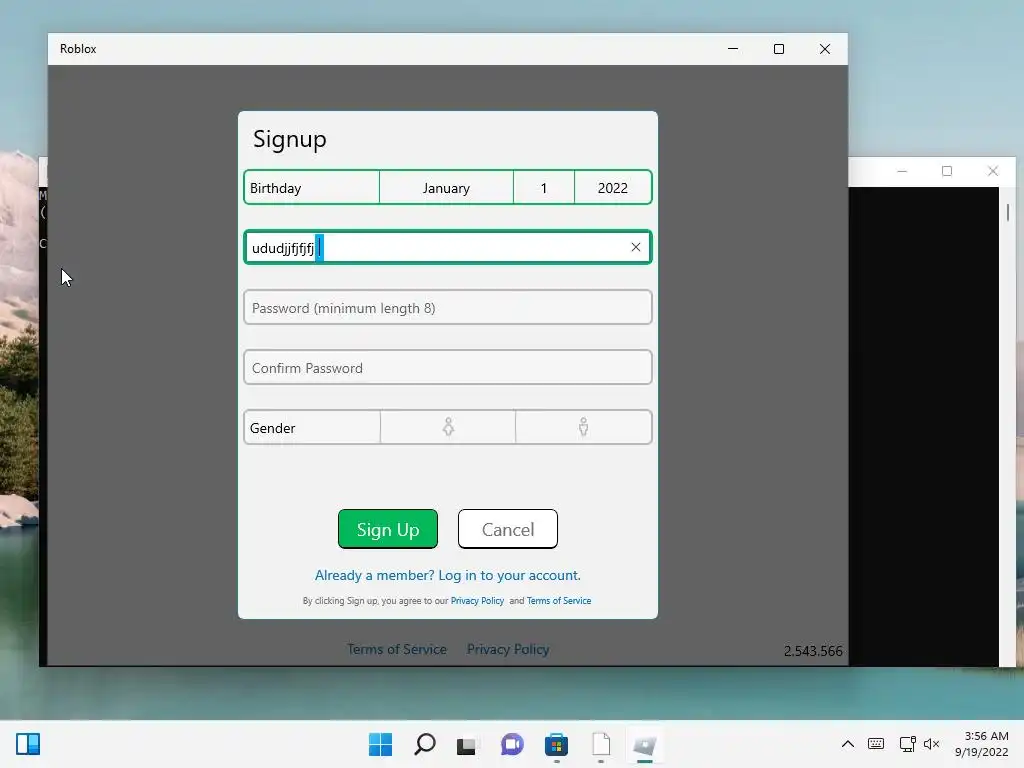The width and height of the screenshot is (1024, 768).
Task: Open the Widgets panel on taskbar
Action: coord(28,744)
